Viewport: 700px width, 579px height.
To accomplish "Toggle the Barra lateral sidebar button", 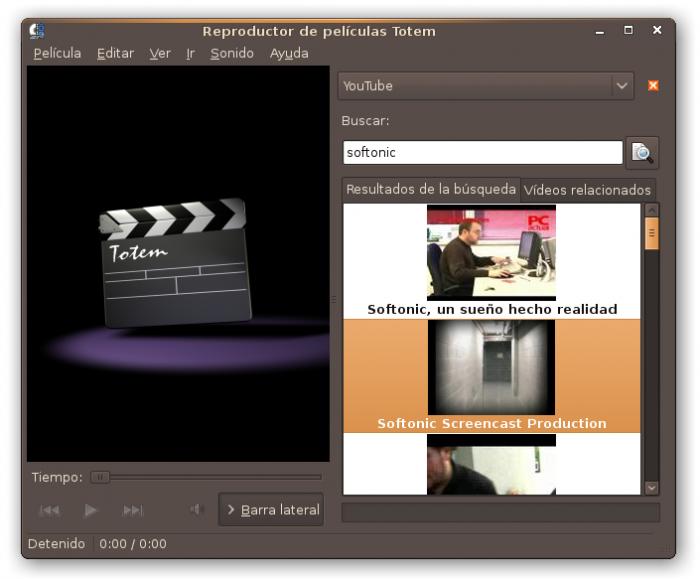I will coord(271,510).
